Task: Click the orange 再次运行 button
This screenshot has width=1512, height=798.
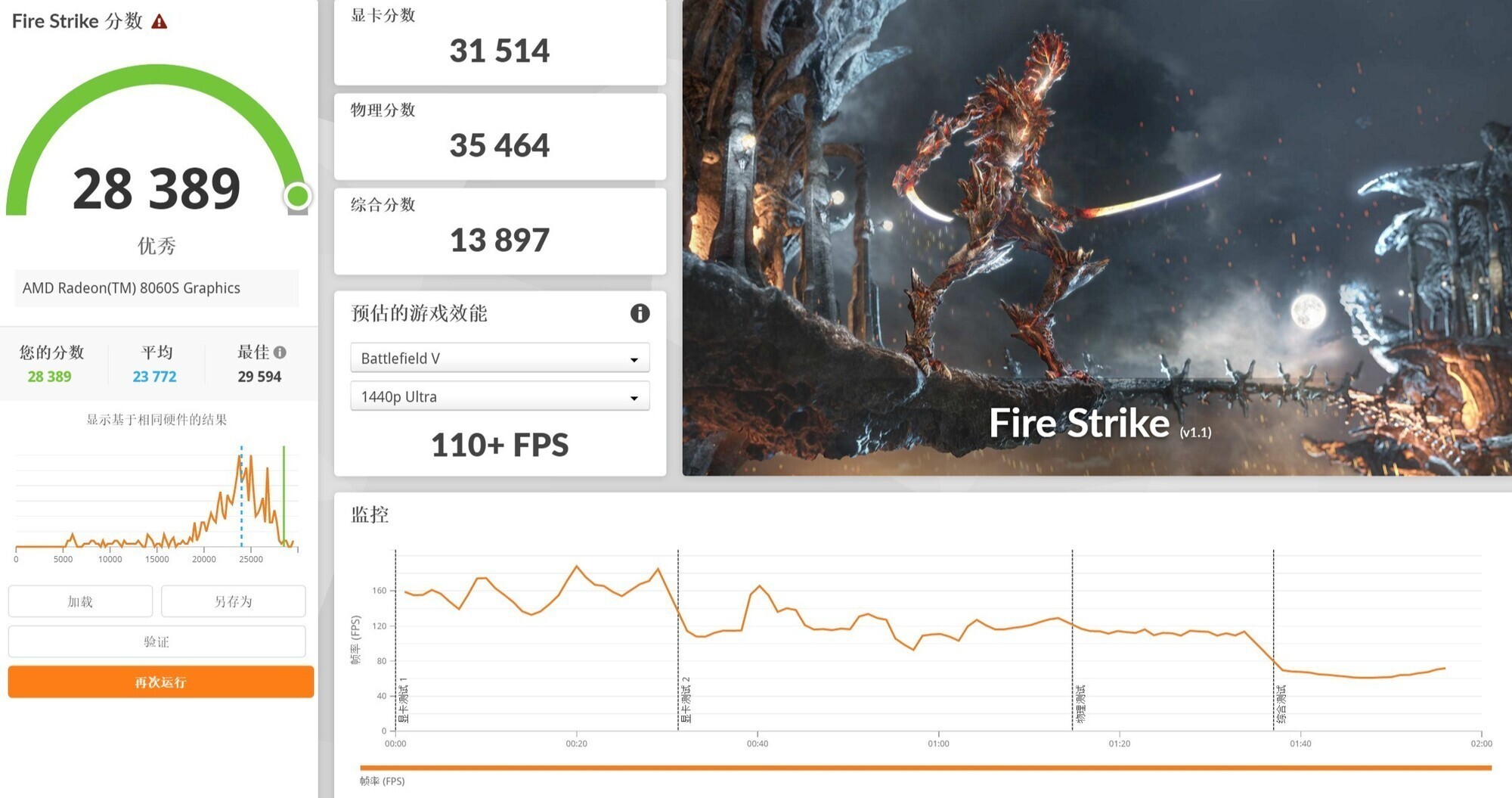Action: [x=160, y=682]
